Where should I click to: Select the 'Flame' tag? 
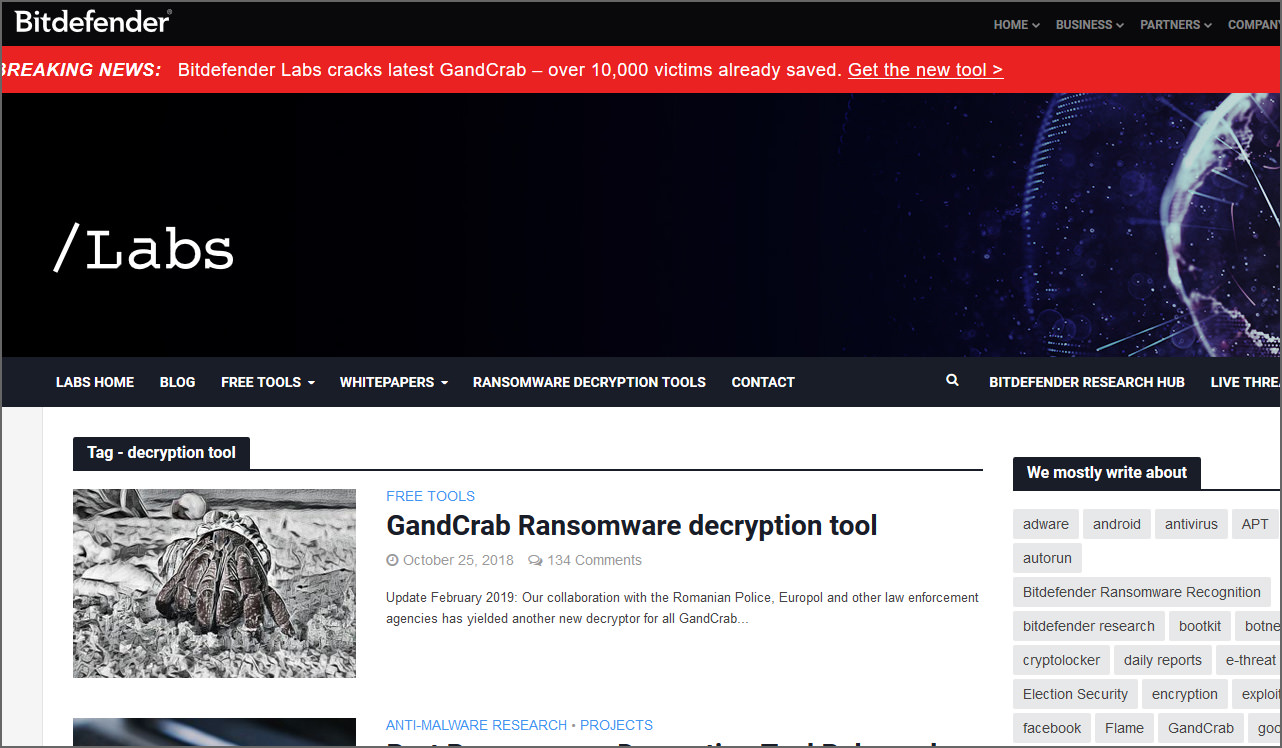point(1125,728)
